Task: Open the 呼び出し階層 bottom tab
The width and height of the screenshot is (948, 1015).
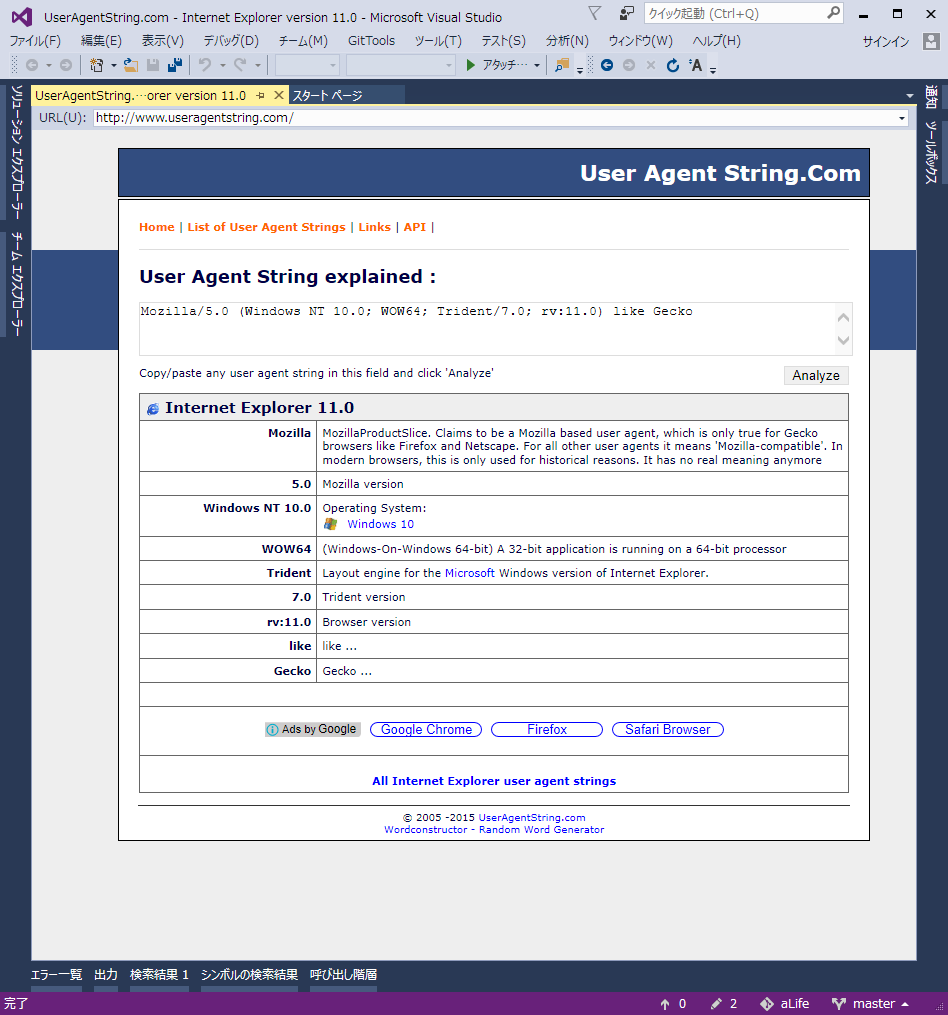Action: point(343,974)
